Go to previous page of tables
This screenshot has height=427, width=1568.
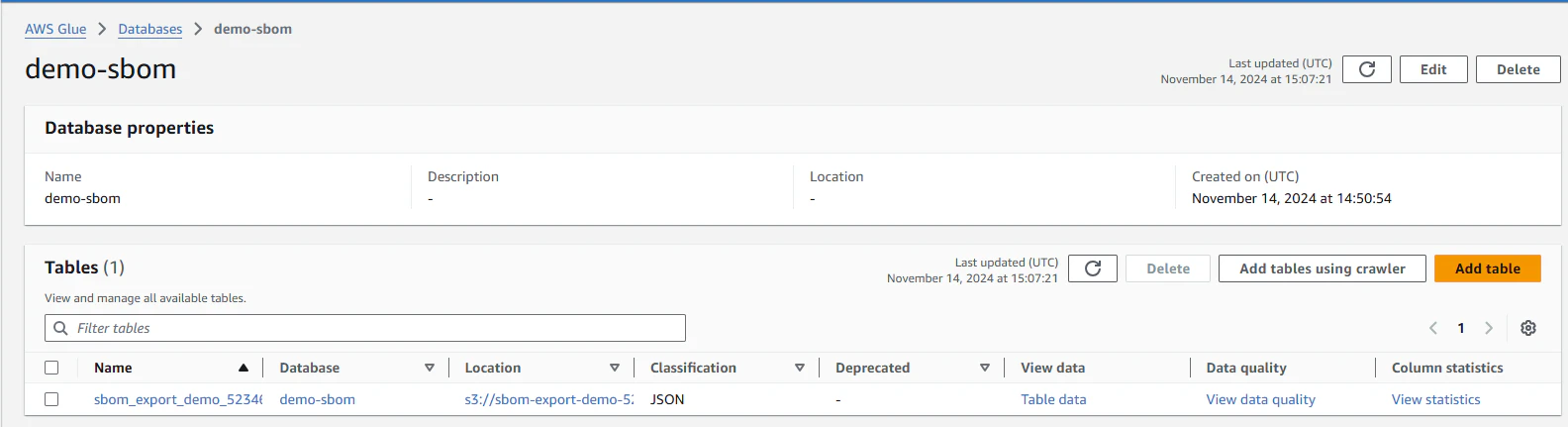1433,328
